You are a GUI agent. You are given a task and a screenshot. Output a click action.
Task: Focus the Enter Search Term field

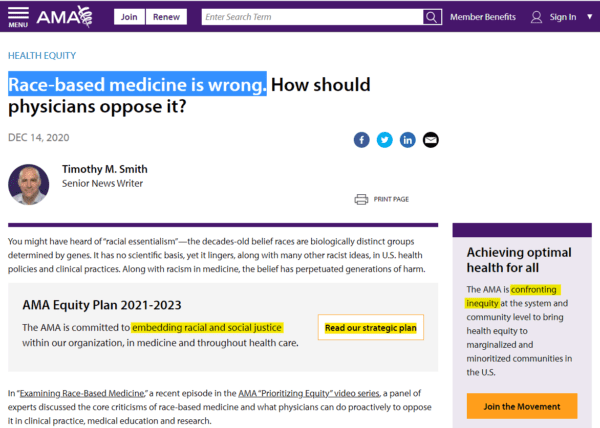(312, 17)
